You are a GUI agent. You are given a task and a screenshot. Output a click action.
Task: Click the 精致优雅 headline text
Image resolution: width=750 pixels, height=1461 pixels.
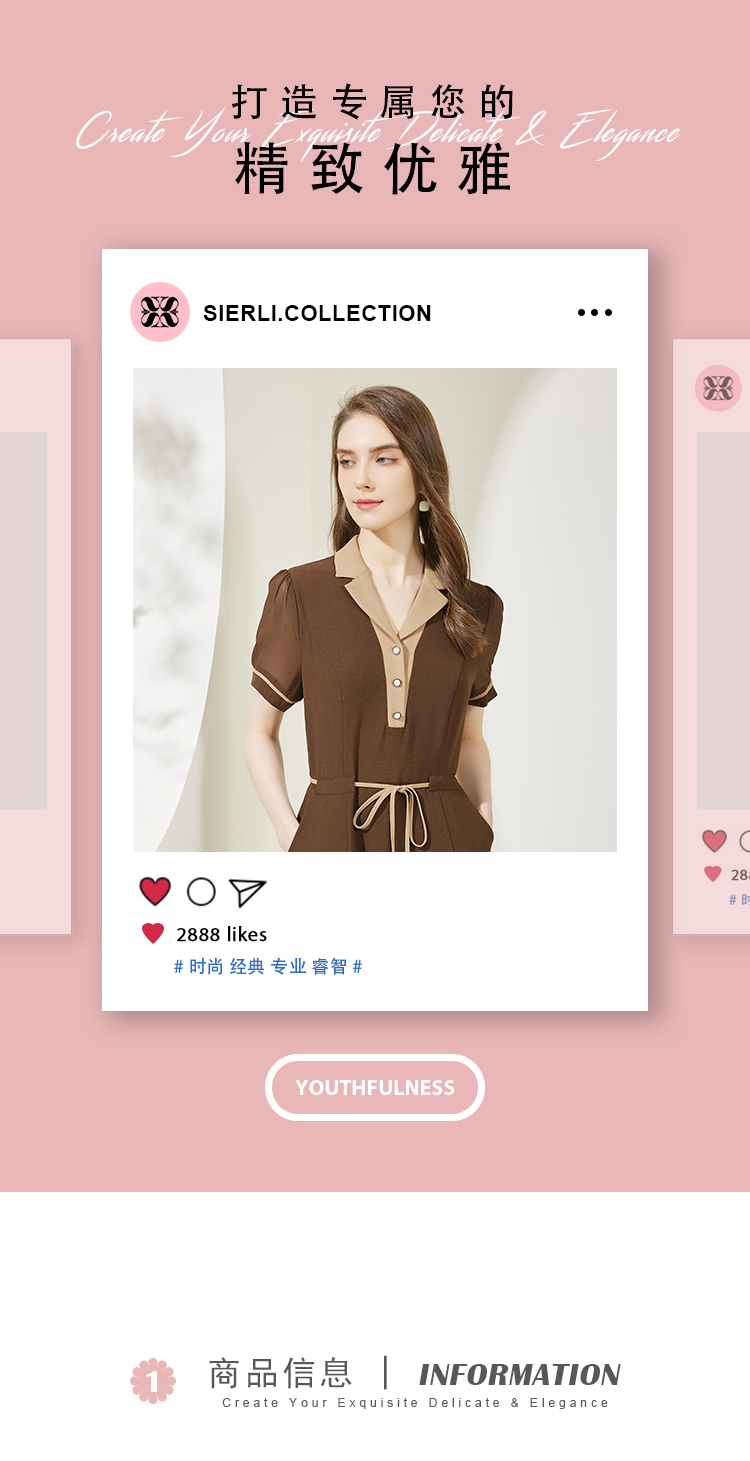374,169
